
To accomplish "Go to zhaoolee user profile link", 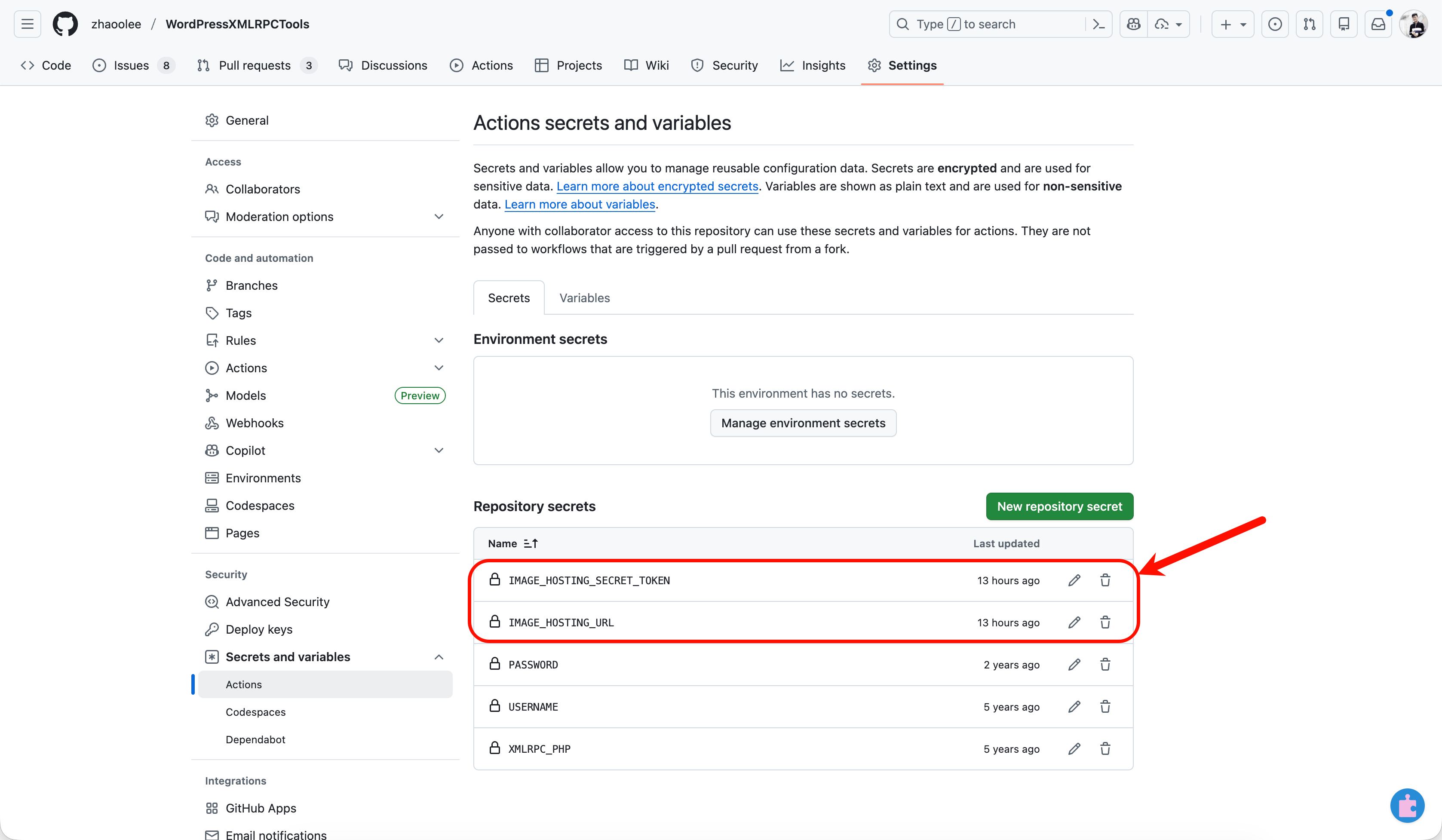I will point(116,24).
